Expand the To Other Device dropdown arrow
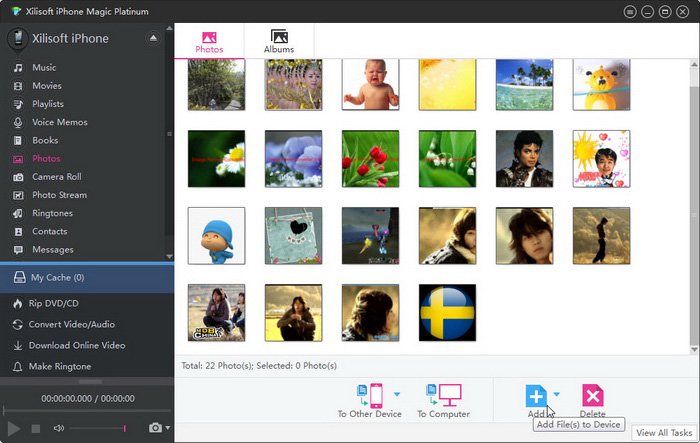This screenshot has width=700, height=443. tap(396, 394)
